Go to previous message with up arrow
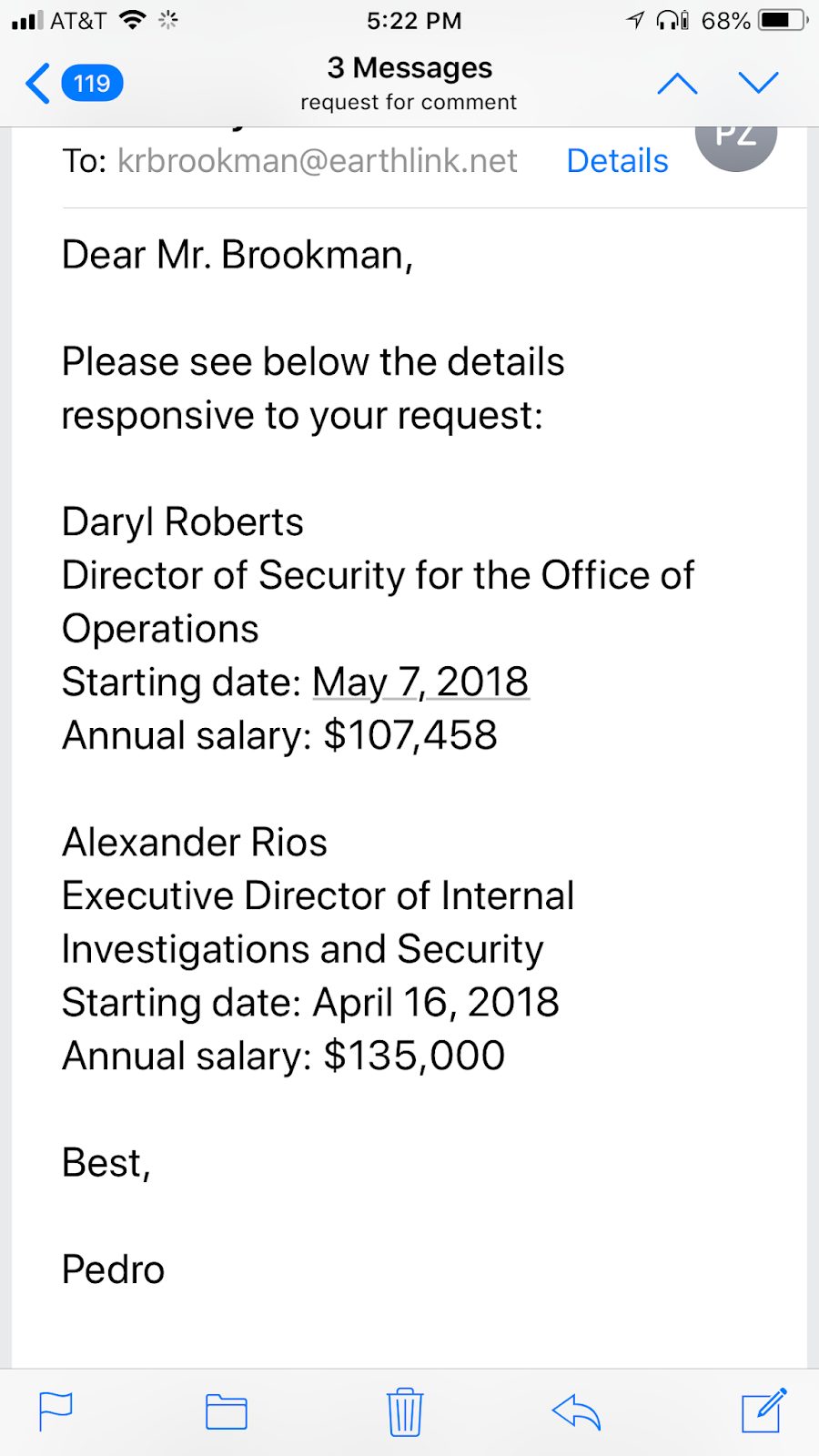Screen dimensions: 819x1456 (677, 84)
